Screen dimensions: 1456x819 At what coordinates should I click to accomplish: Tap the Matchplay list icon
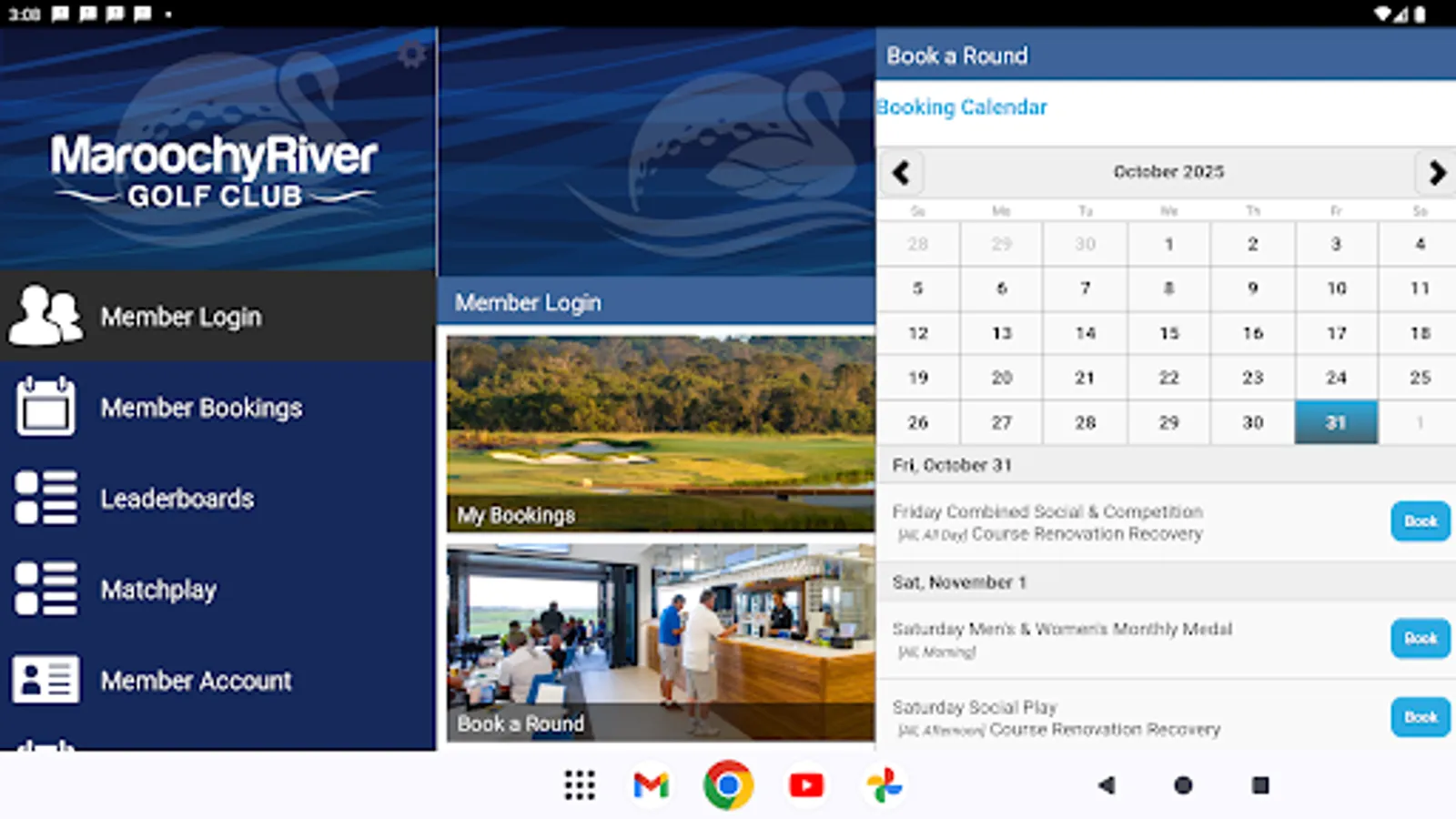pyautogui.click(x=45, y=589)
